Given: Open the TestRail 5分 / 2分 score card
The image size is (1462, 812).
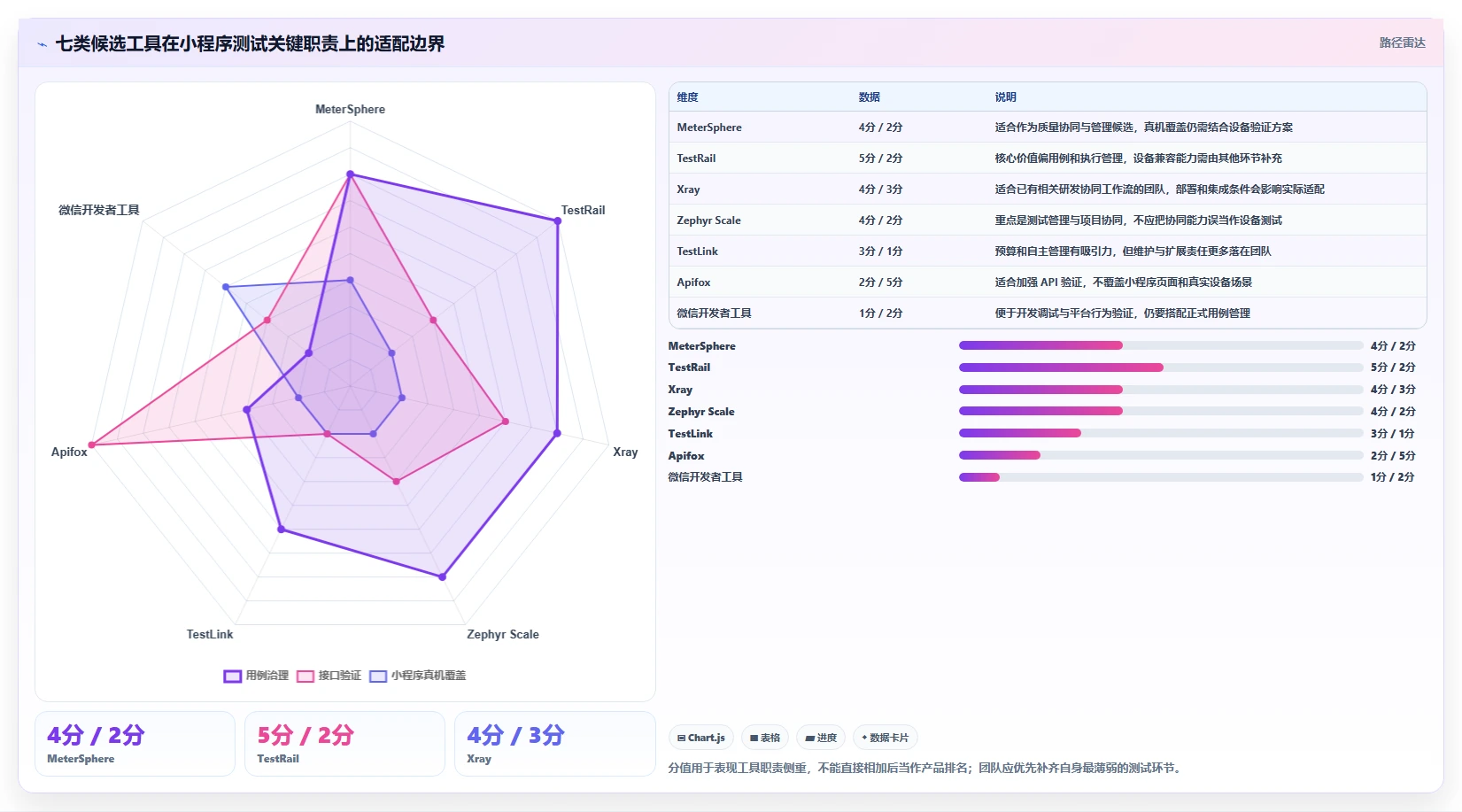Looking at the screenshot, I should click(344, 744).
